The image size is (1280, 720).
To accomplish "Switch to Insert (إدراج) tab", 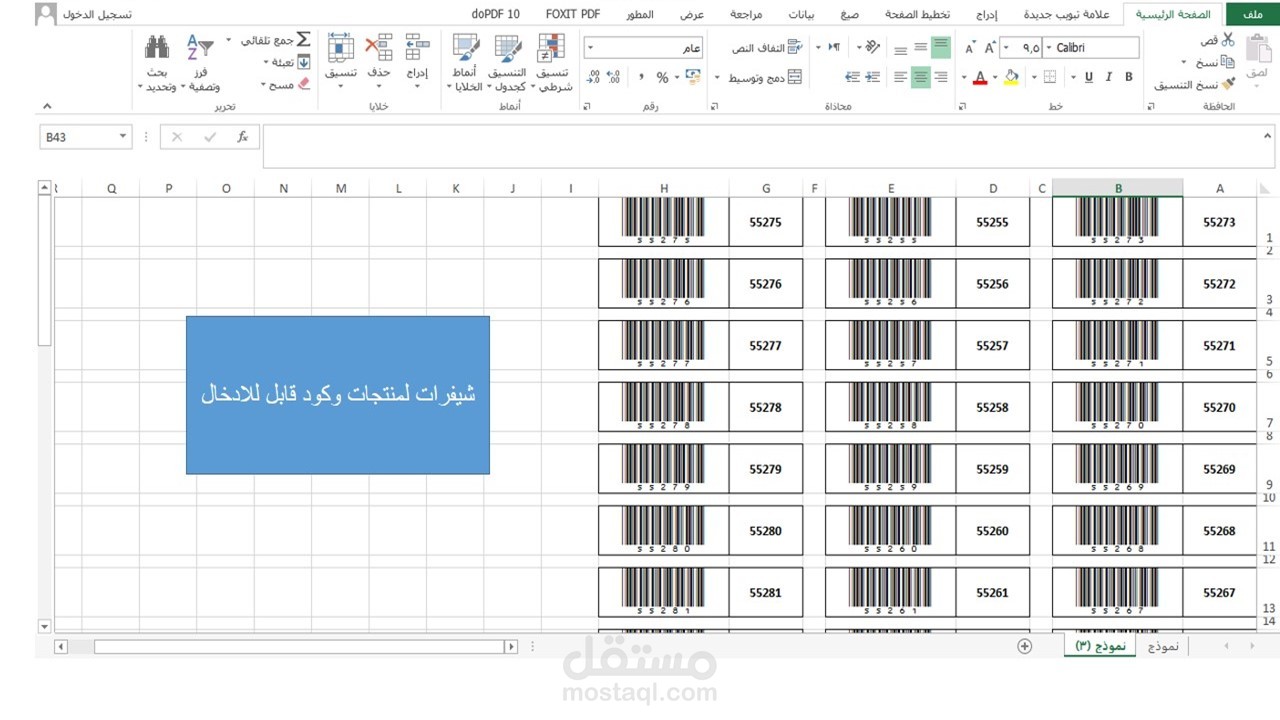I will [x=987, y=14].
